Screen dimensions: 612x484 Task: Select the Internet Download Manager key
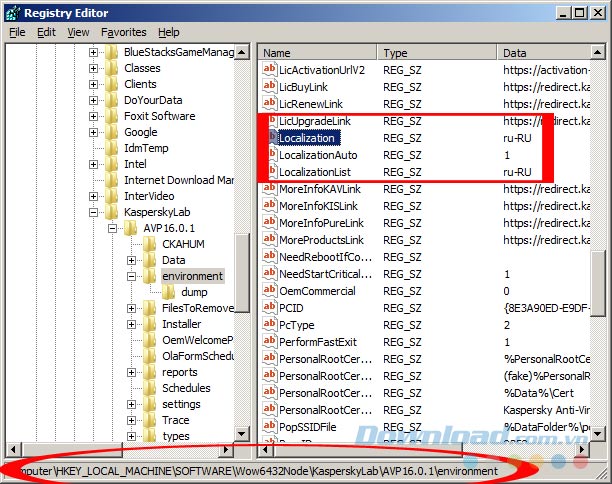tap(179, 180)
